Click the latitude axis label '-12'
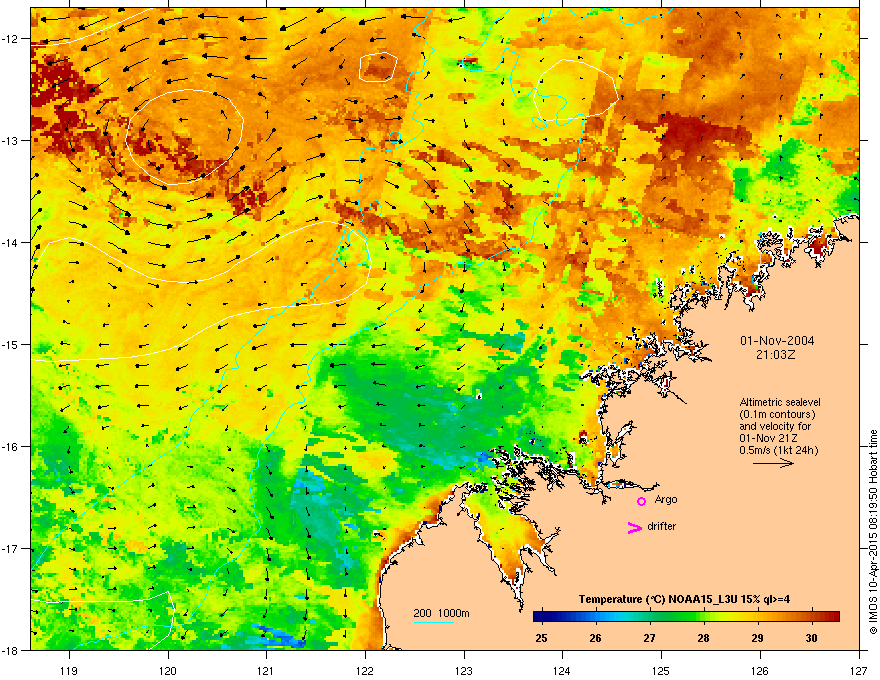The width and height of the screenshot is (880, 680). [10, 39]
